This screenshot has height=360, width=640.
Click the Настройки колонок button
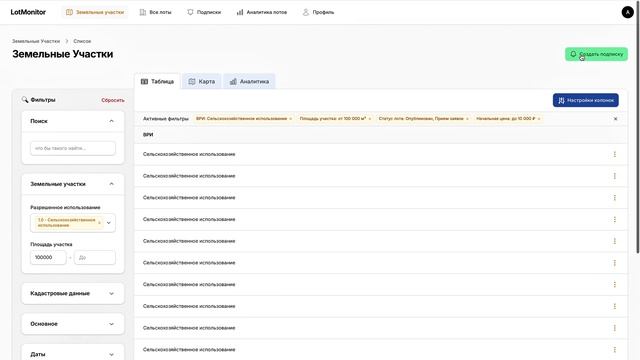coord(586,100)
